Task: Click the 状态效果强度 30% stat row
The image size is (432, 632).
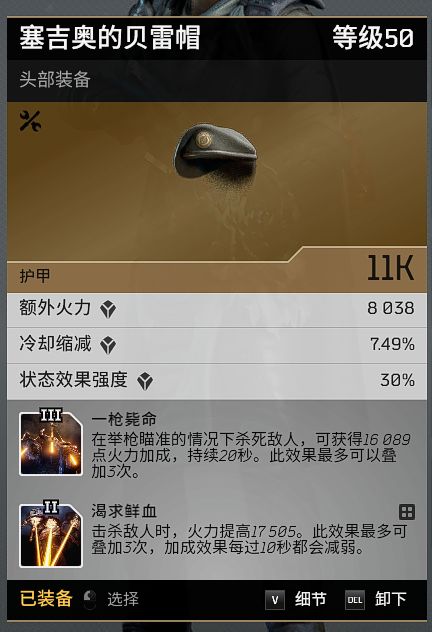Action: (217, 381)
